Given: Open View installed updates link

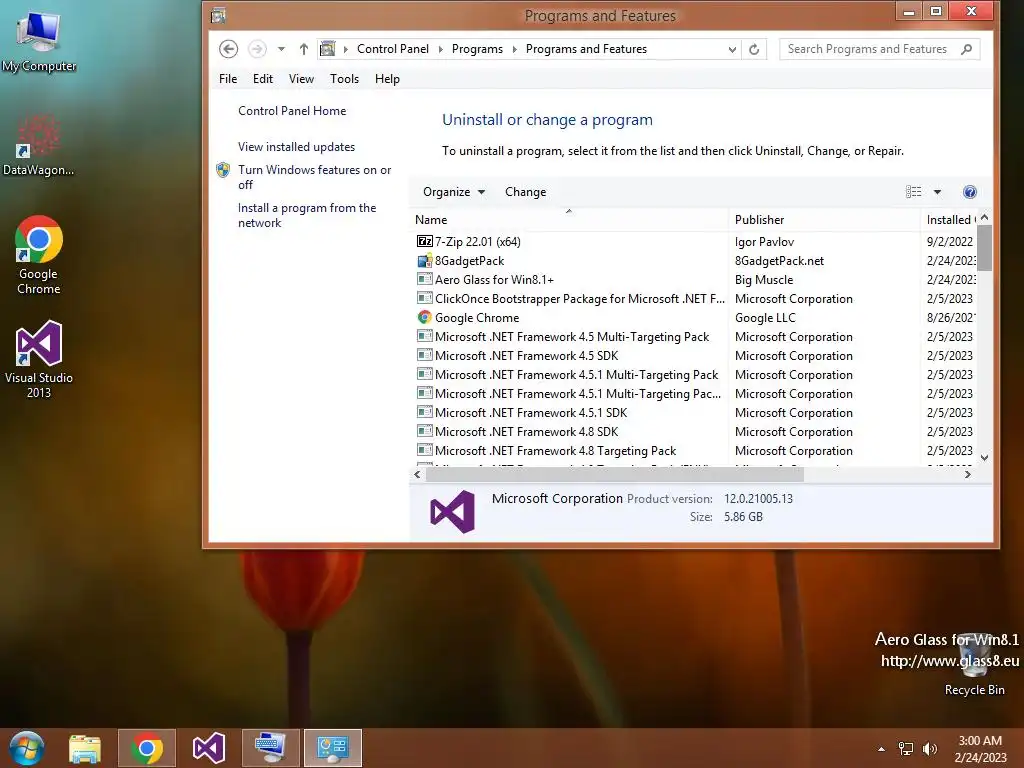Looking at the screenshot, I should pyautogui.click(x=296, y=147).
